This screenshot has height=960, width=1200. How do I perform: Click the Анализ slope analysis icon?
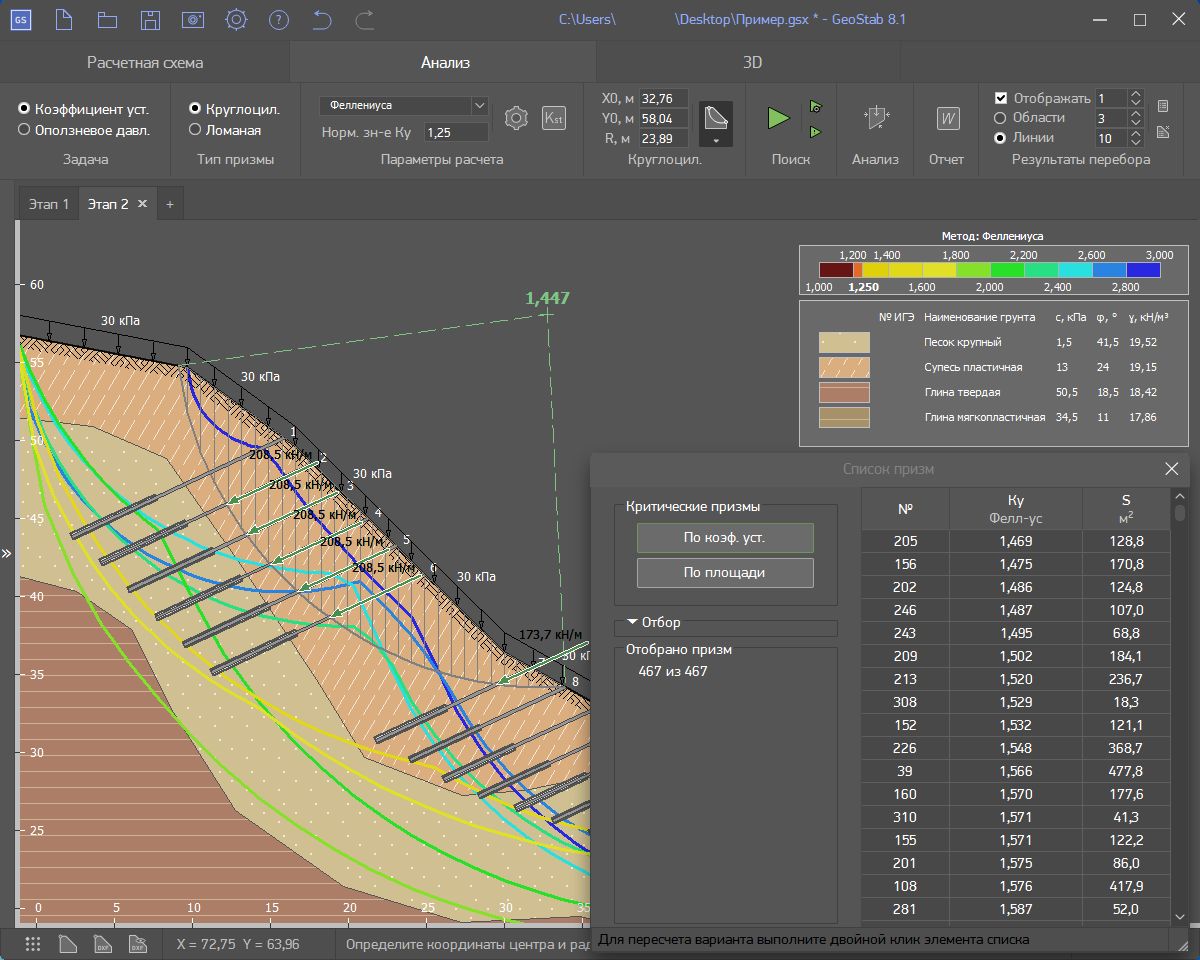pyautogui.click(x=875, y=118)
